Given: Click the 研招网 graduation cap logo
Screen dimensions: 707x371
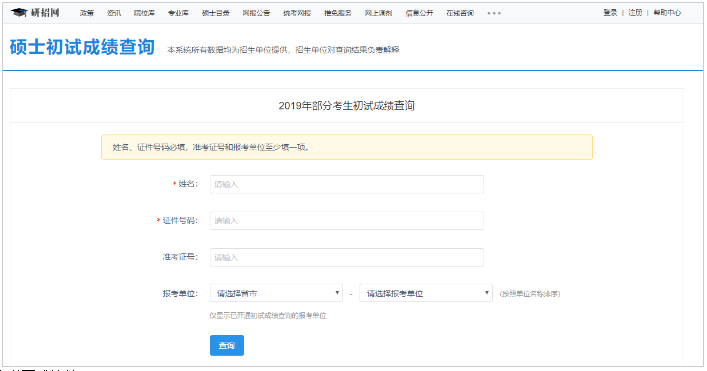Looking at the screenshot, I should click(35, 13).
